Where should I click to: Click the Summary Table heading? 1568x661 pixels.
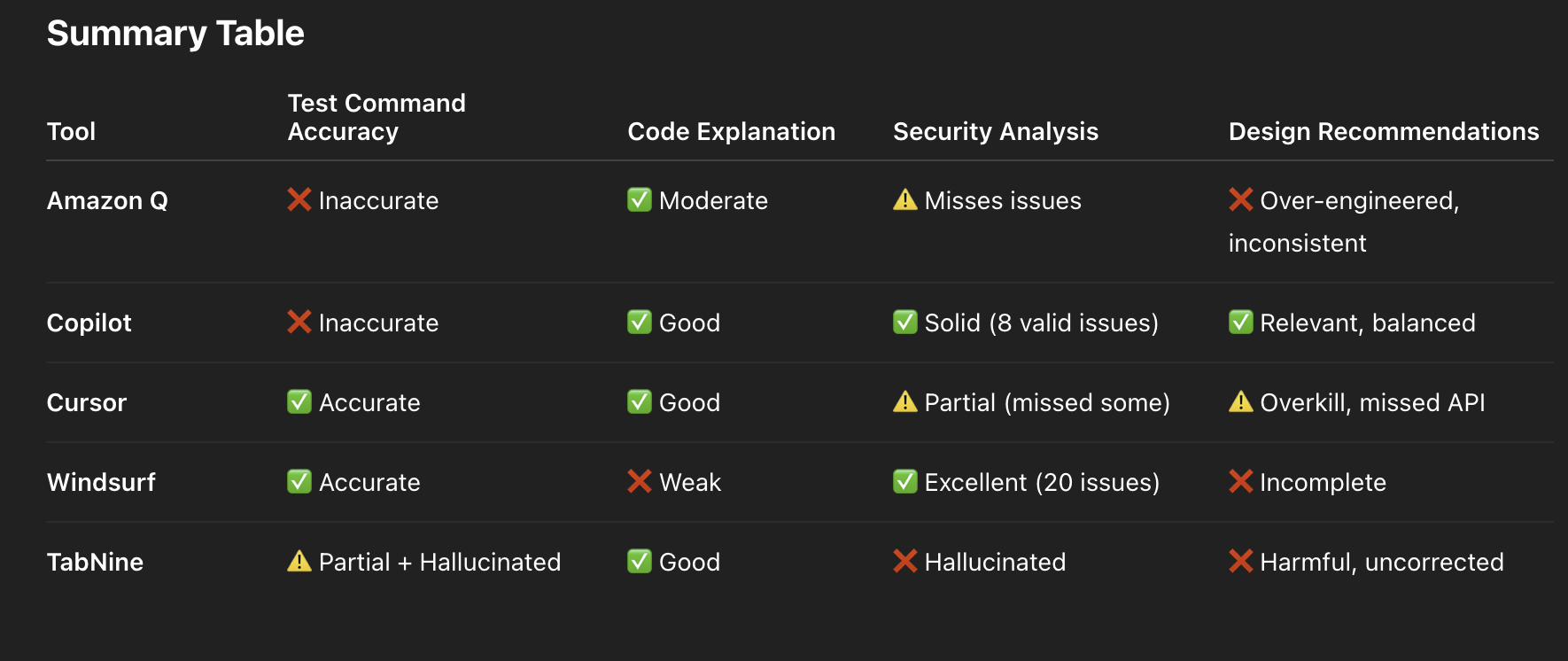pos(175,34)
